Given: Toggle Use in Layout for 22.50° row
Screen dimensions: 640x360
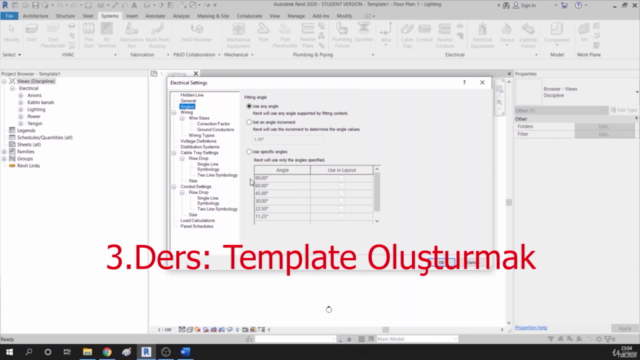Looking at the screenshot, I should click(x=342, y=209).
